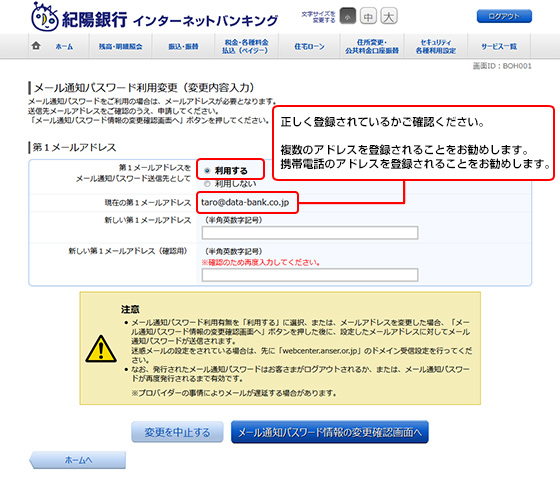
Task: Focus the 新しい第1メールアドレス input field
Action: click(x=310, y=233)
